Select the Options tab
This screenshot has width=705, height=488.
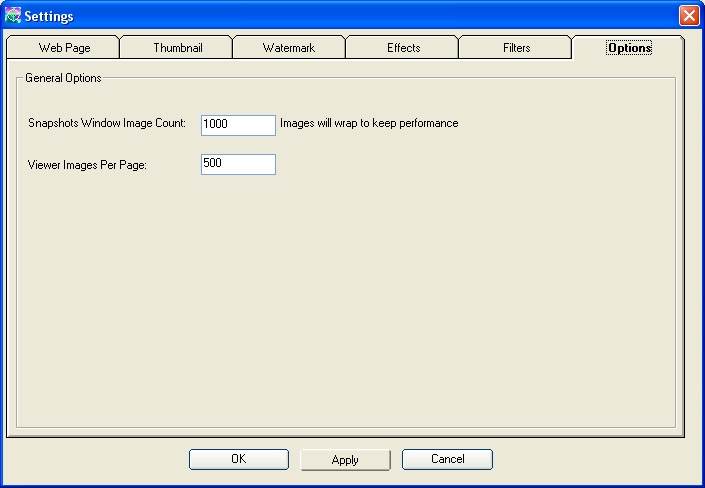[629, 47]
